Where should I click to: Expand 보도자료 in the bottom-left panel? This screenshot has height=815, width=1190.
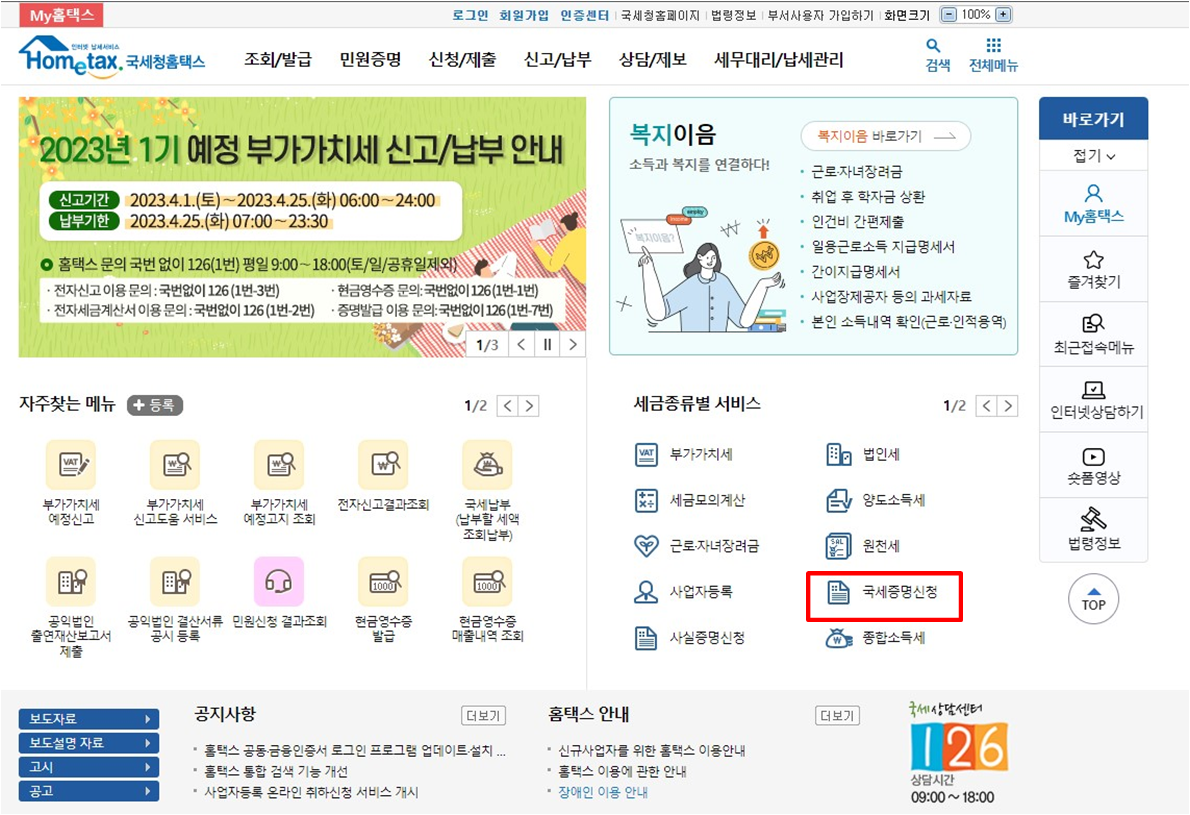[88, 718]
